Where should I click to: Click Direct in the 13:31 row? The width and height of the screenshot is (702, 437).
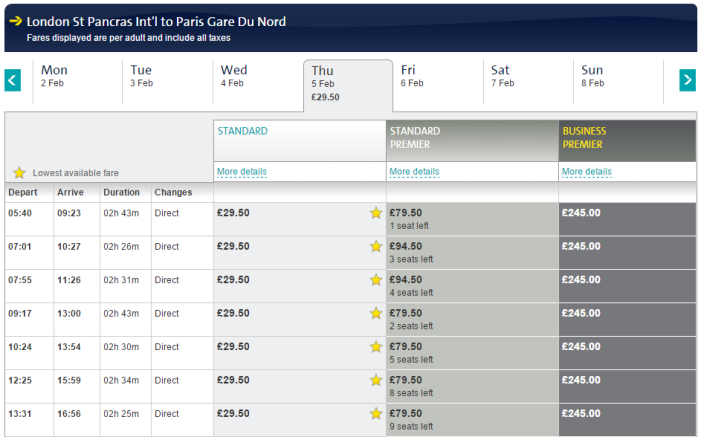coord(167,414)
